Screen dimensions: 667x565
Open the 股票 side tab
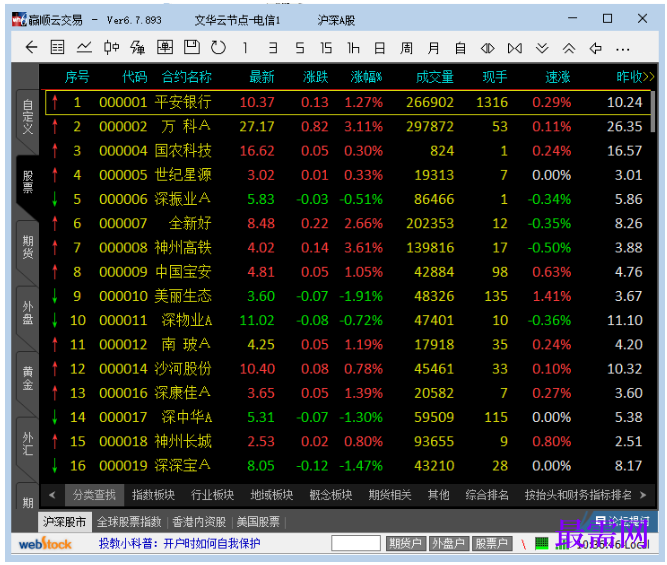click(x=28, y=182)
